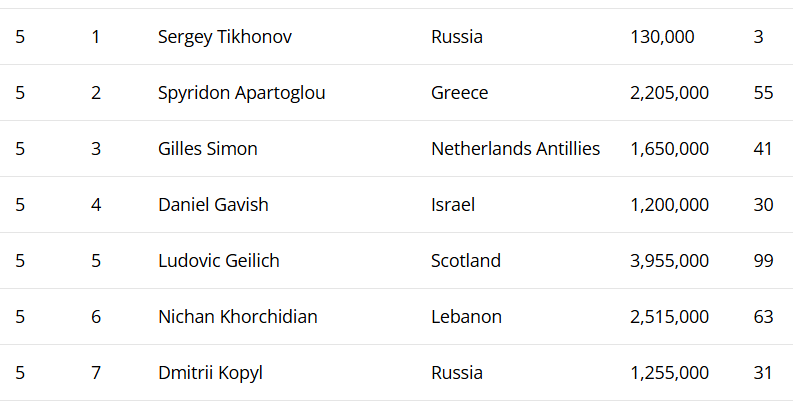Click the country Greece
This screenshot has height=401, width=793.
coord(459,93)
